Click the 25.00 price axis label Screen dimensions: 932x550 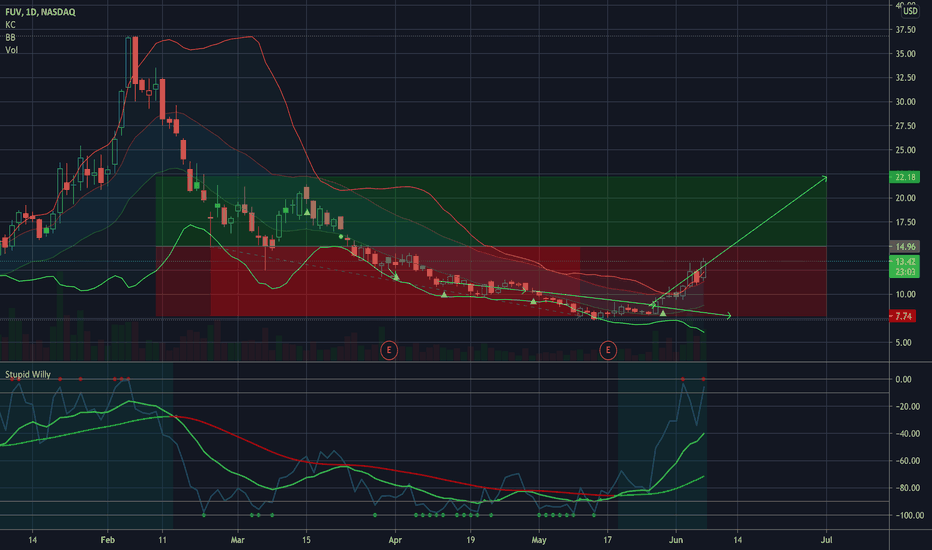point(905,150)
